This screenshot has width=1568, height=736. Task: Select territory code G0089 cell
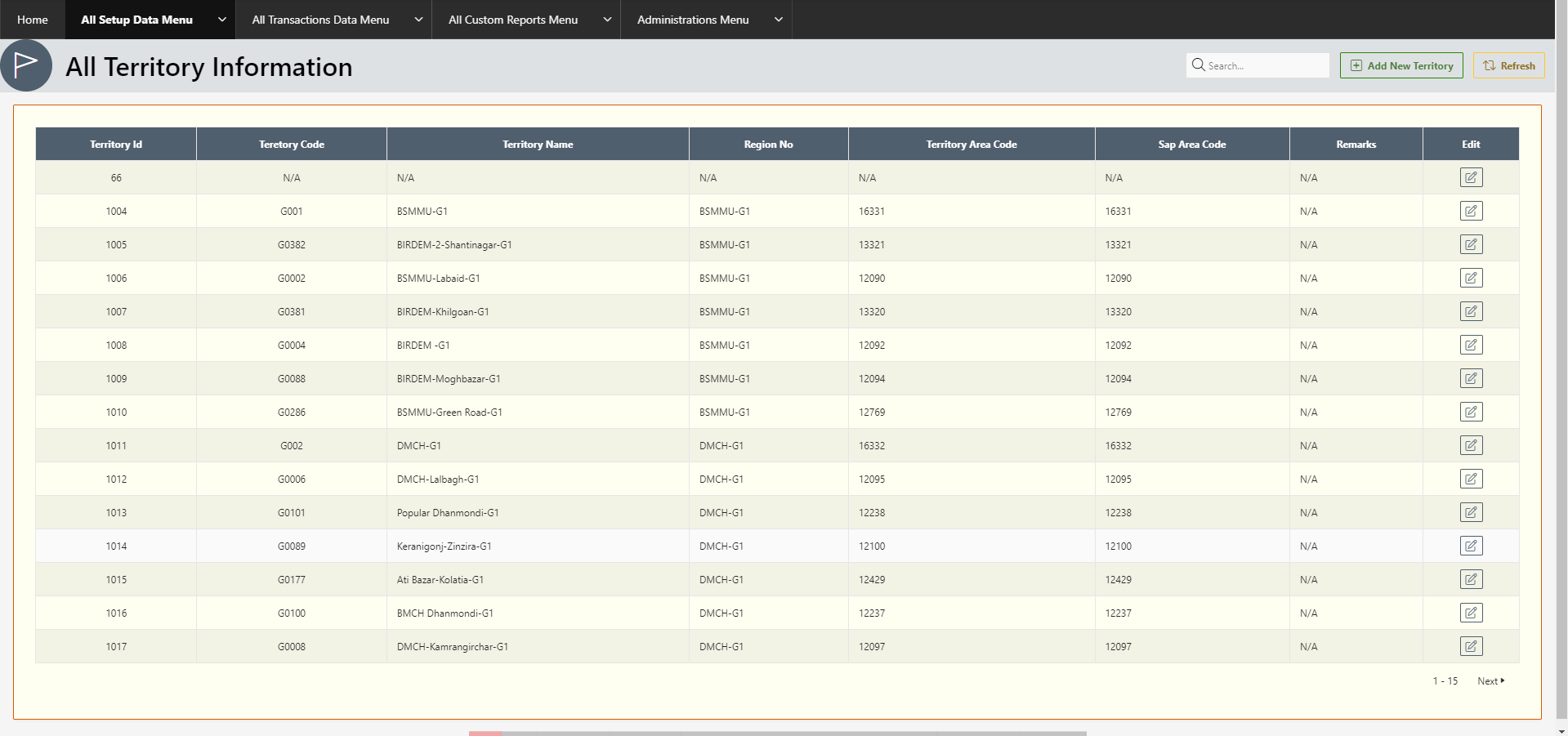[x=292, y=546]
